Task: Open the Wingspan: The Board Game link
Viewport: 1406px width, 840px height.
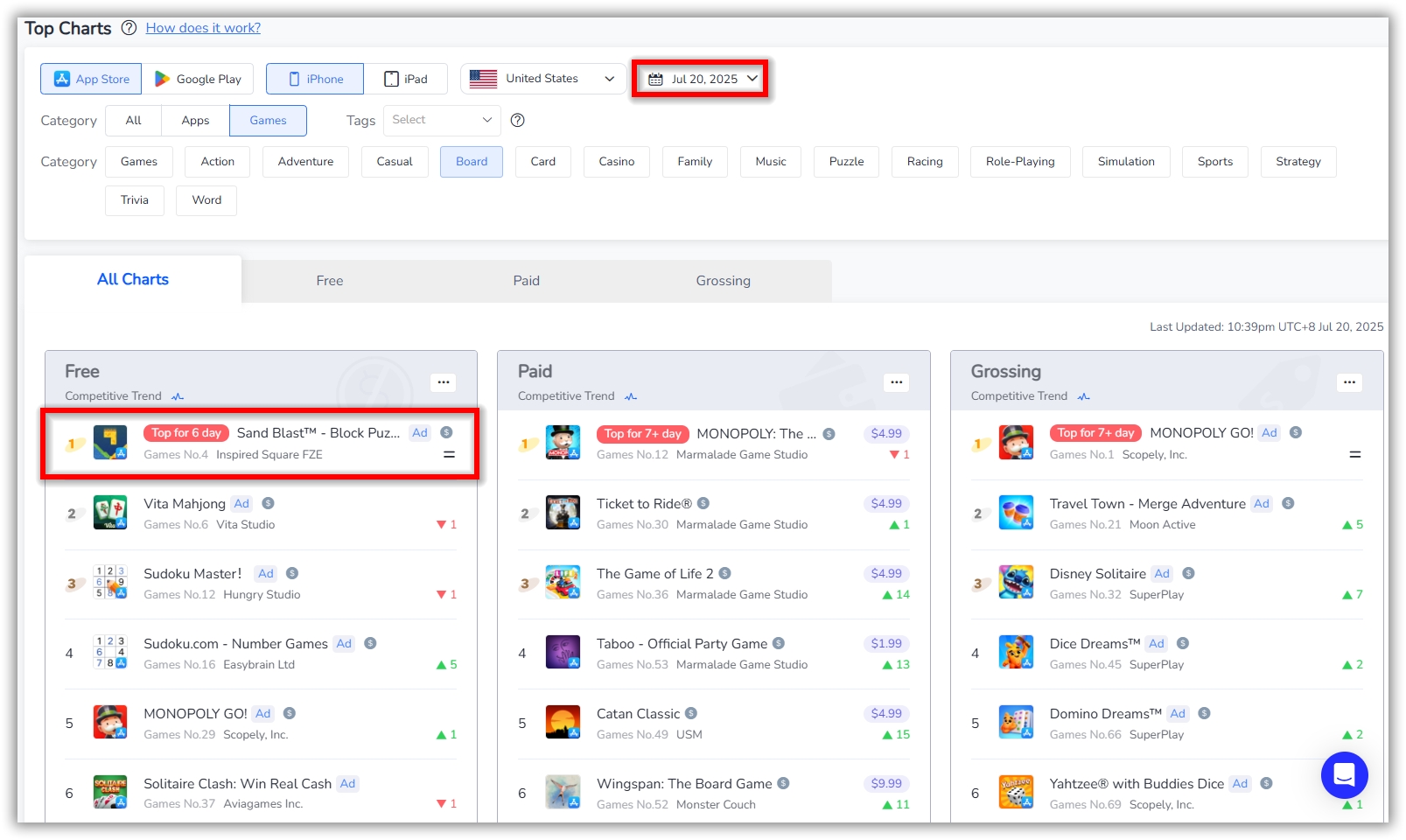Action: click(684, 784)
